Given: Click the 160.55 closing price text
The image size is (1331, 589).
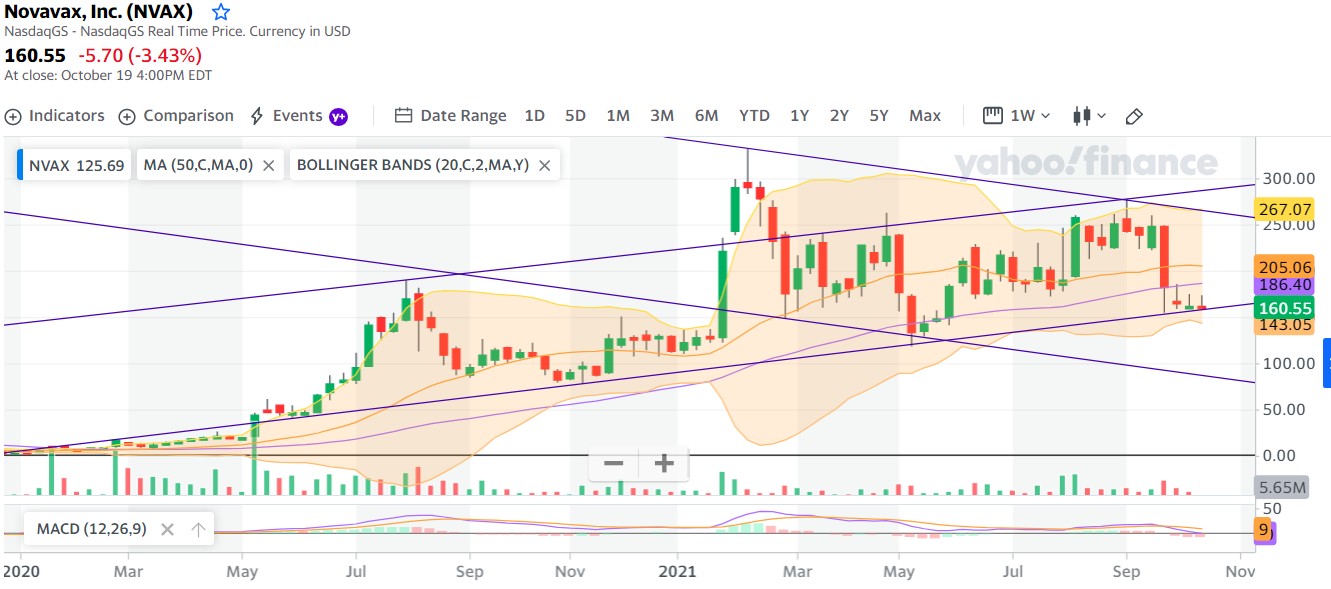Looking at the screenshot, I should tap(36, 55).
